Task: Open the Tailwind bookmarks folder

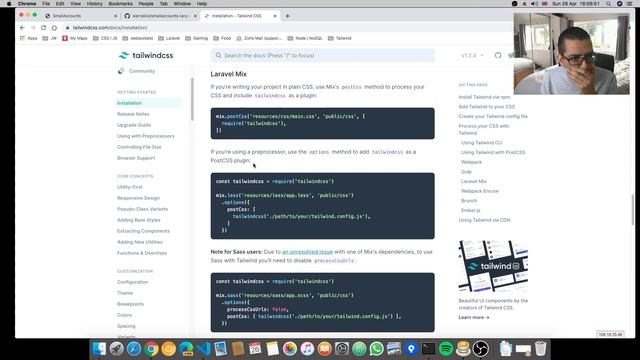Action: [x=340, y=38]
